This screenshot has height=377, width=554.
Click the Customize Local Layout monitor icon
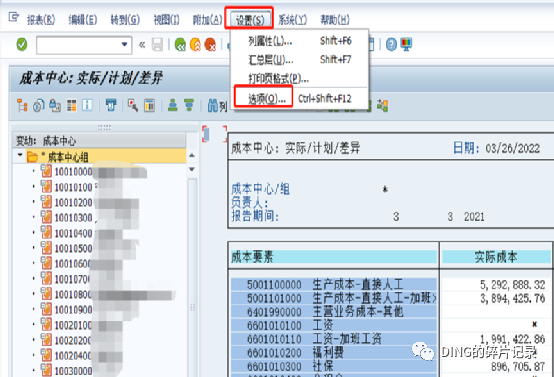(x=406, y=44)
